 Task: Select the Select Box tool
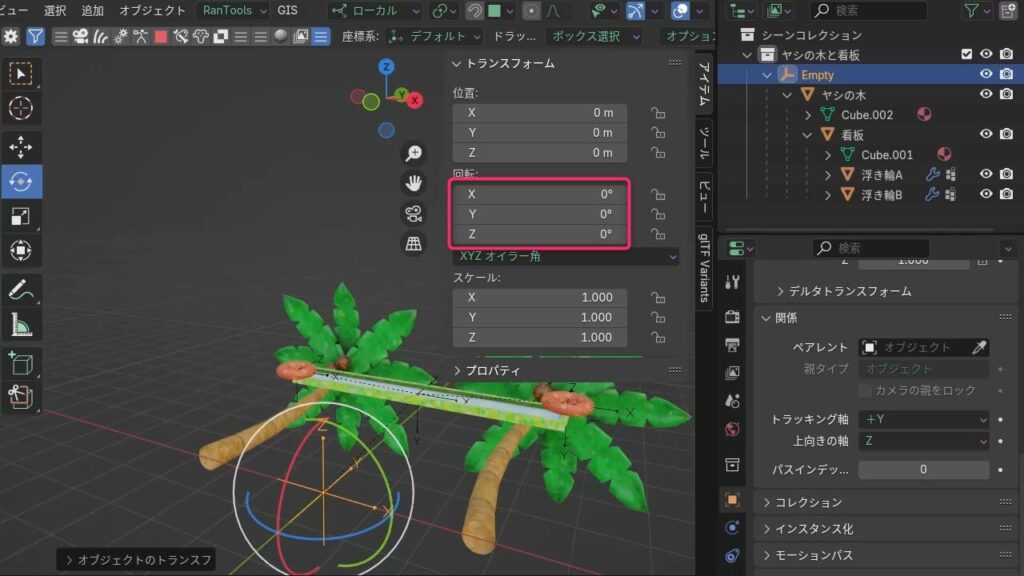(x=21, y=74)
